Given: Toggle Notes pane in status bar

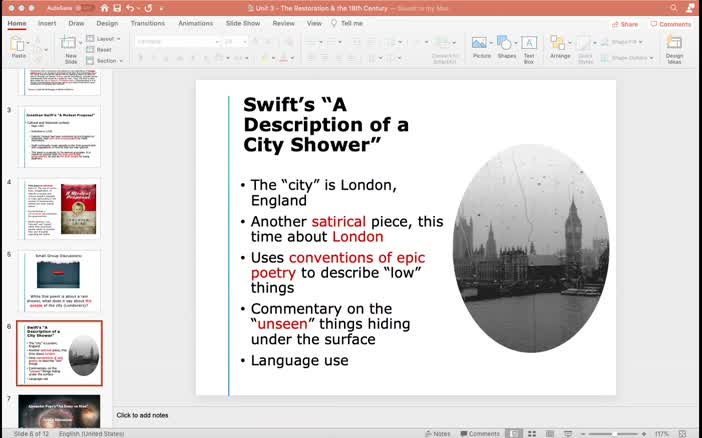Looking at the screenshot, I should [437, 434].
